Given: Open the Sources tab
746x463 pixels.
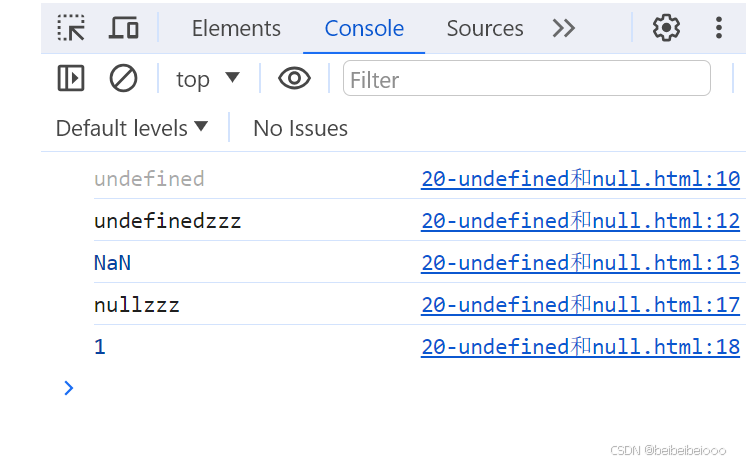Looking at the screenshot, I should (x=485, y=28).
